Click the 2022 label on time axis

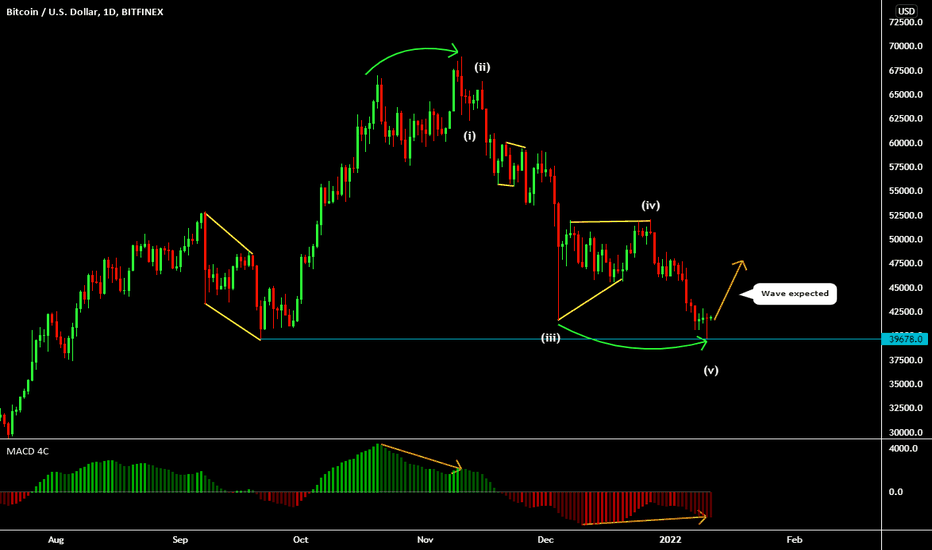click(x=670, y=540)
